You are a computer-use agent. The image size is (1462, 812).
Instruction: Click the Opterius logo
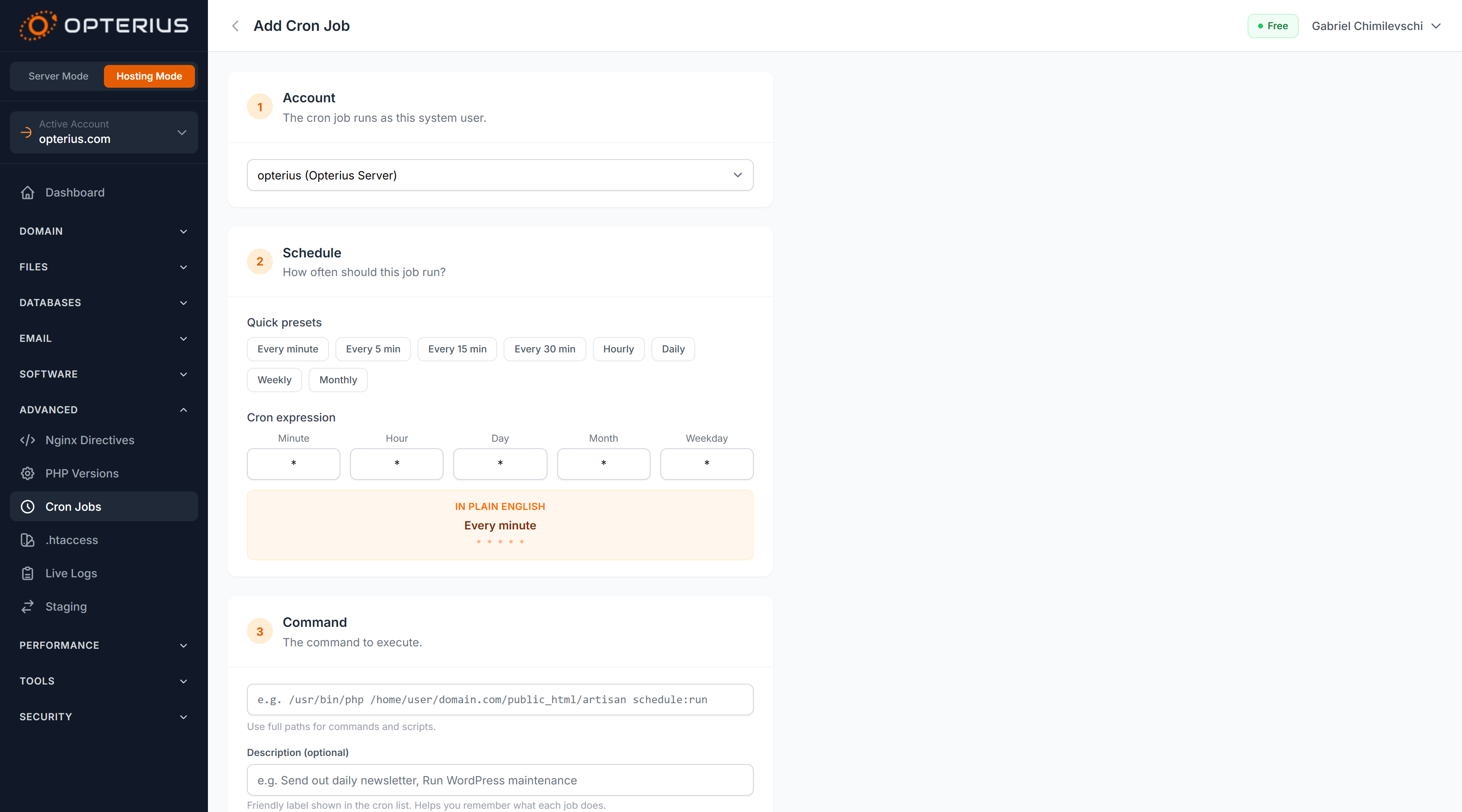[104, 26]
